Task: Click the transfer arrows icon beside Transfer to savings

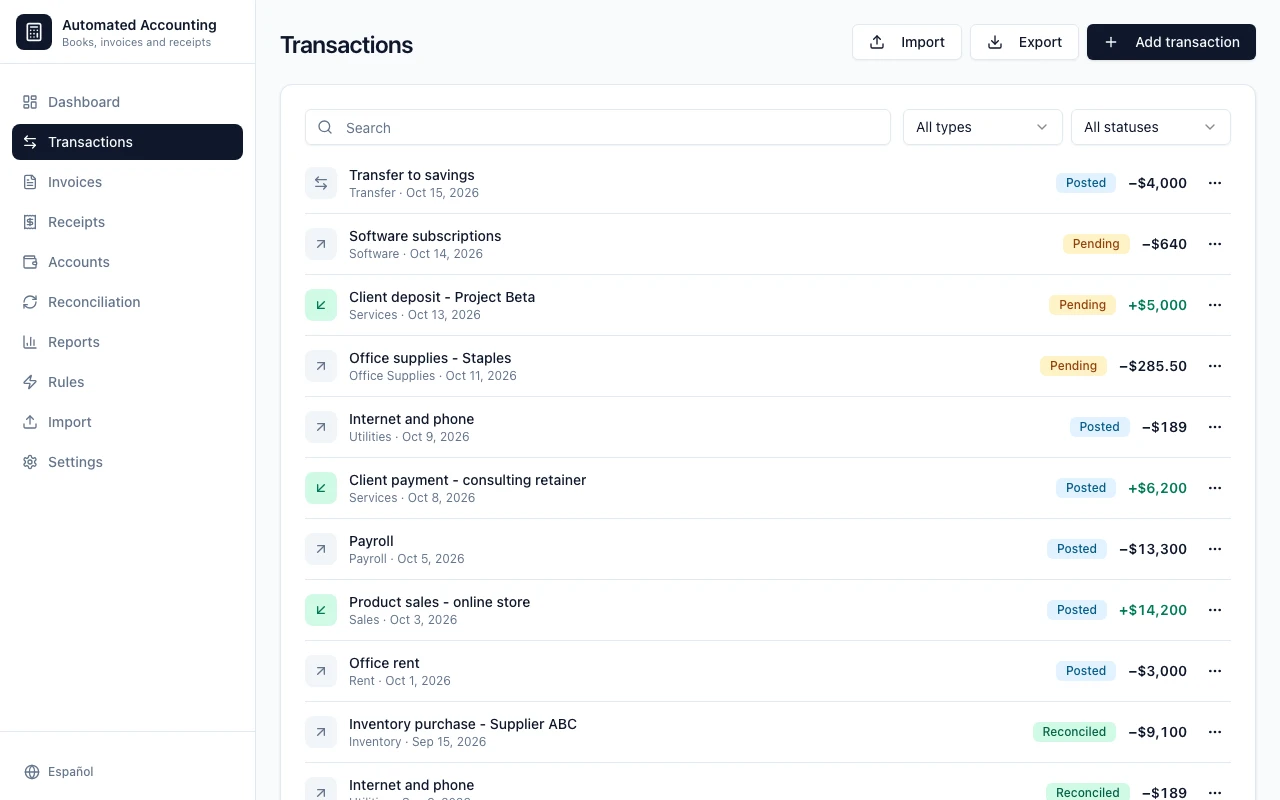Action: (321, 183)
